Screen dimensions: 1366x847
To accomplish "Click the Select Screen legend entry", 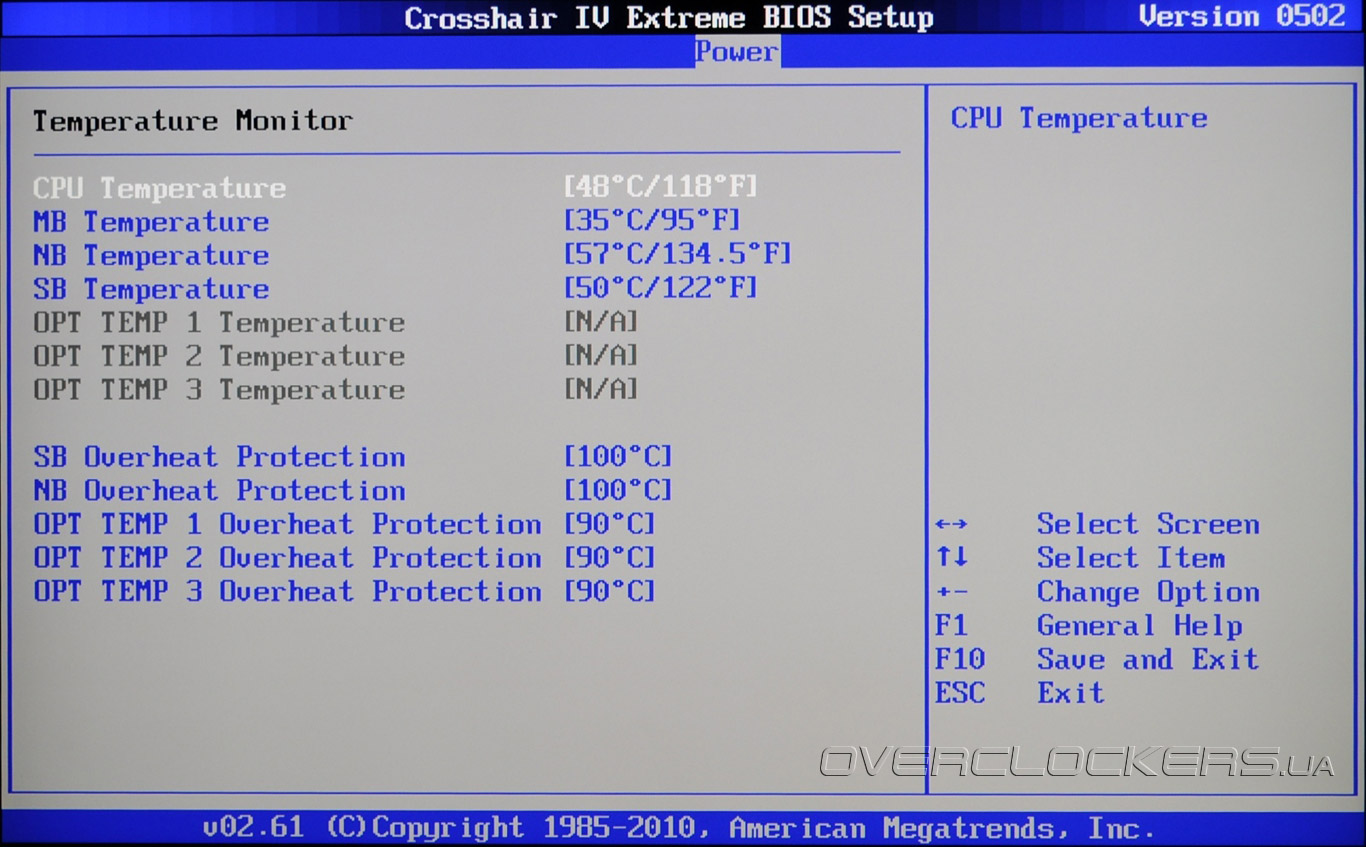I will pos(1148,525).
